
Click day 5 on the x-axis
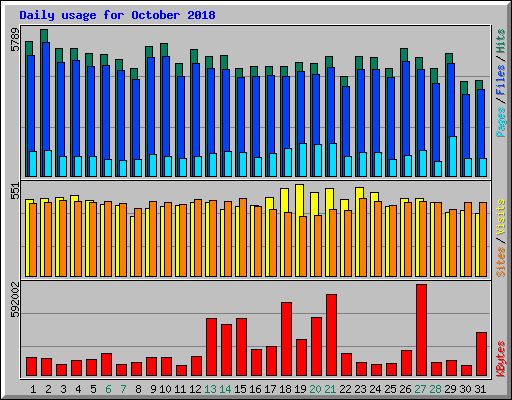click(93, 389)
